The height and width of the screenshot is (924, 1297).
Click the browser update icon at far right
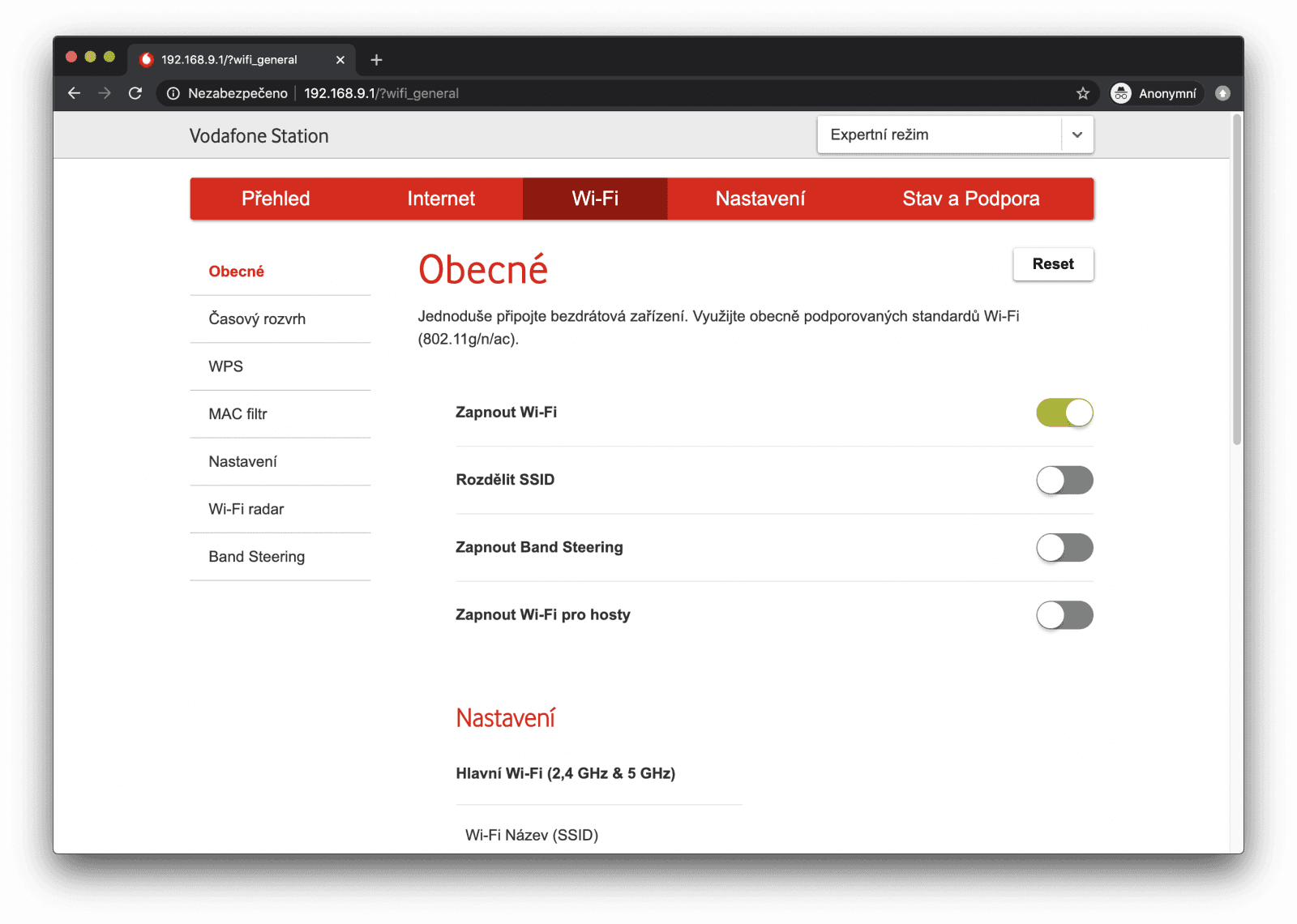tap(1222, 93)
